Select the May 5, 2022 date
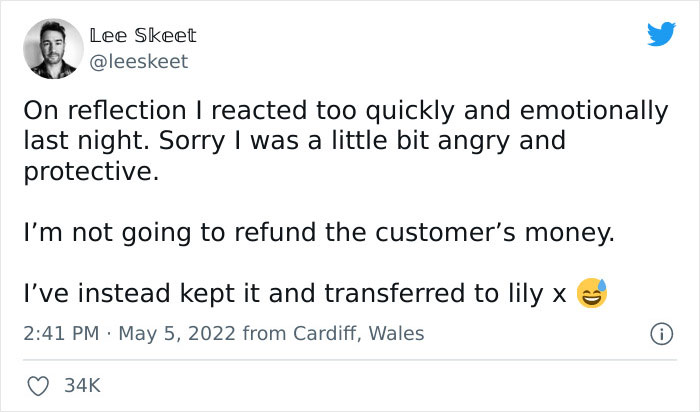The image size is (700, 412). 177,333
